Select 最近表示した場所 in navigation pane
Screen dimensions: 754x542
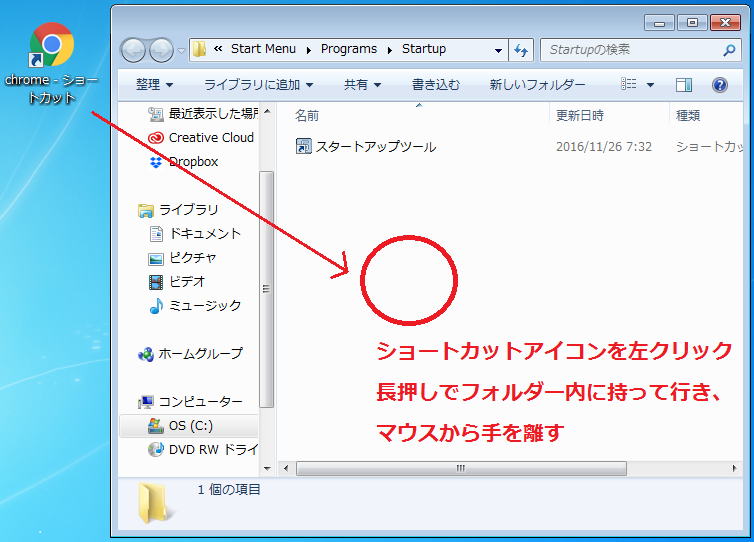[202, 113]
